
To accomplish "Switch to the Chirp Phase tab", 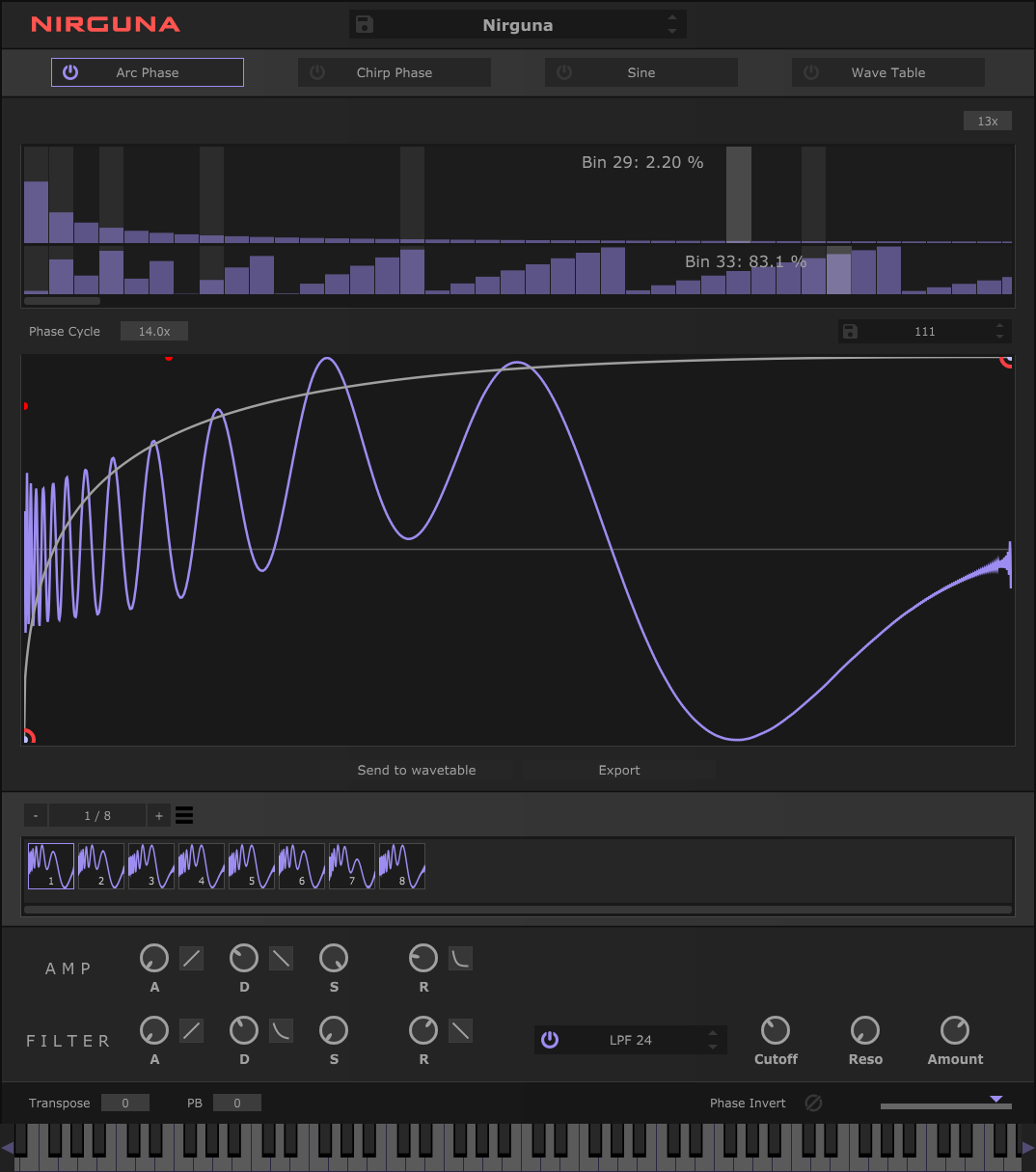I will [x=395, y=72].
